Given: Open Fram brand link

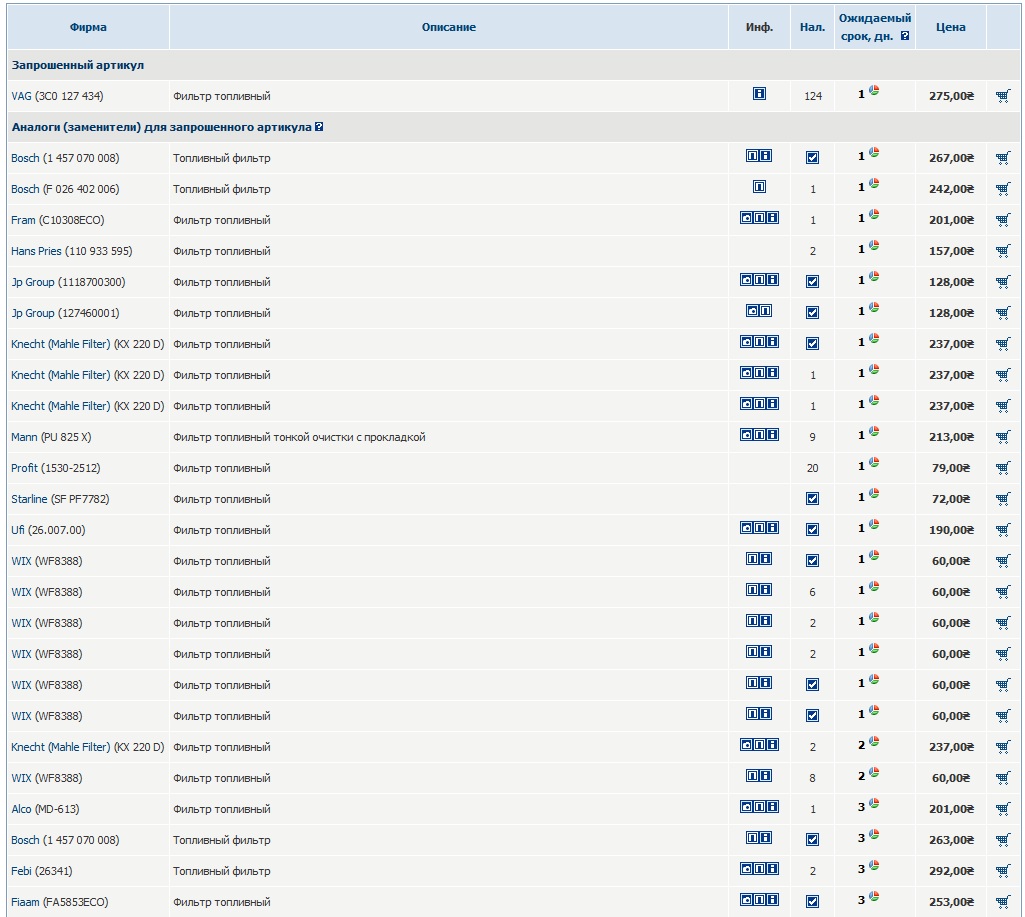Looking at the screenshot, I should pos(23,220).
